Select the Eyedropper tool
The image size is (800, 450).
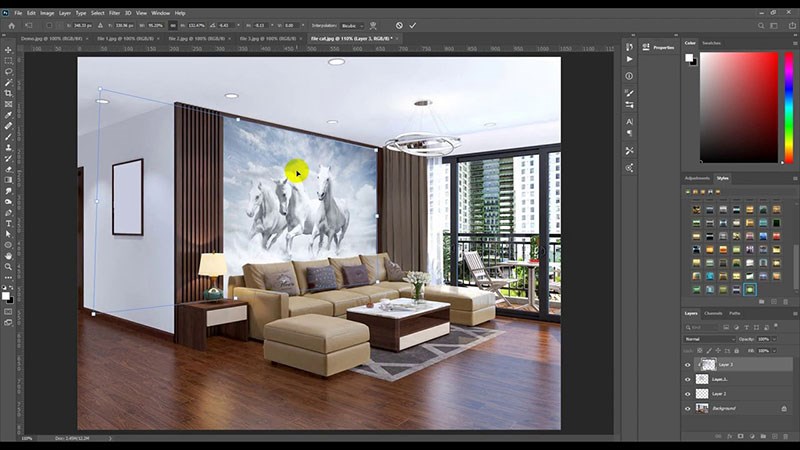8,115
